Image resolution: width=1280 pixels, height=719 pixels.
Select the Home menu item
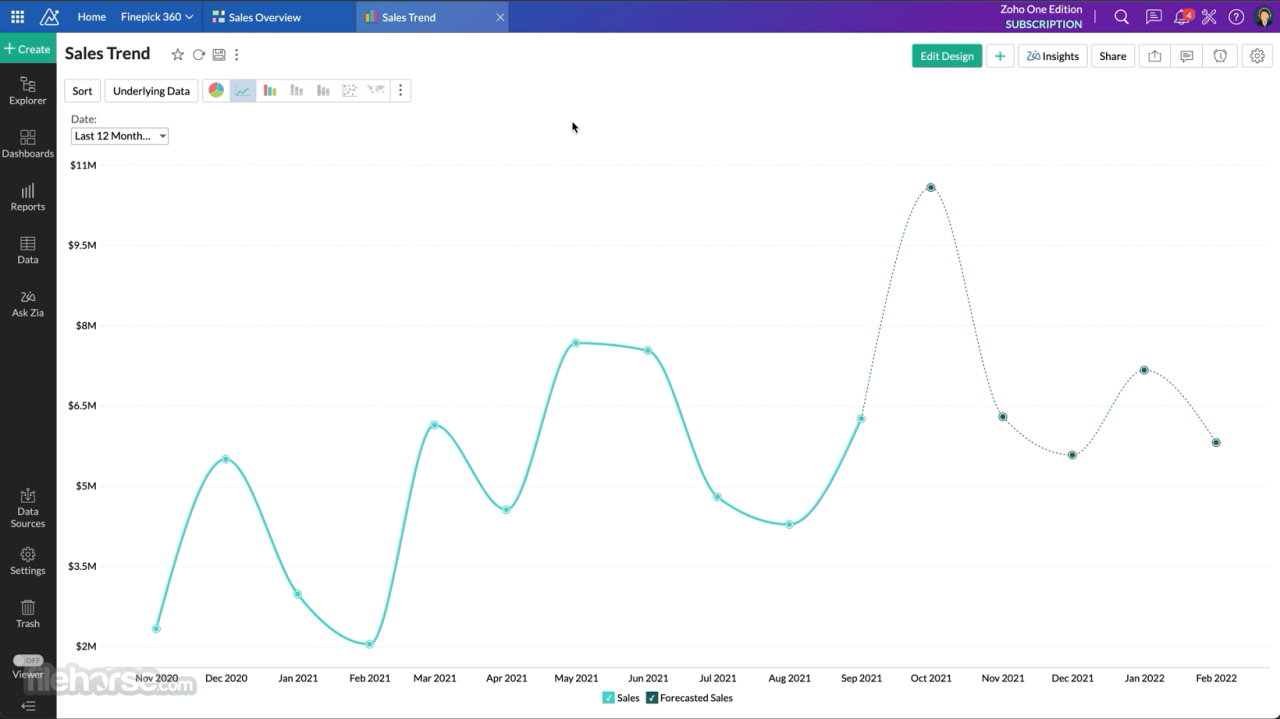91,16
